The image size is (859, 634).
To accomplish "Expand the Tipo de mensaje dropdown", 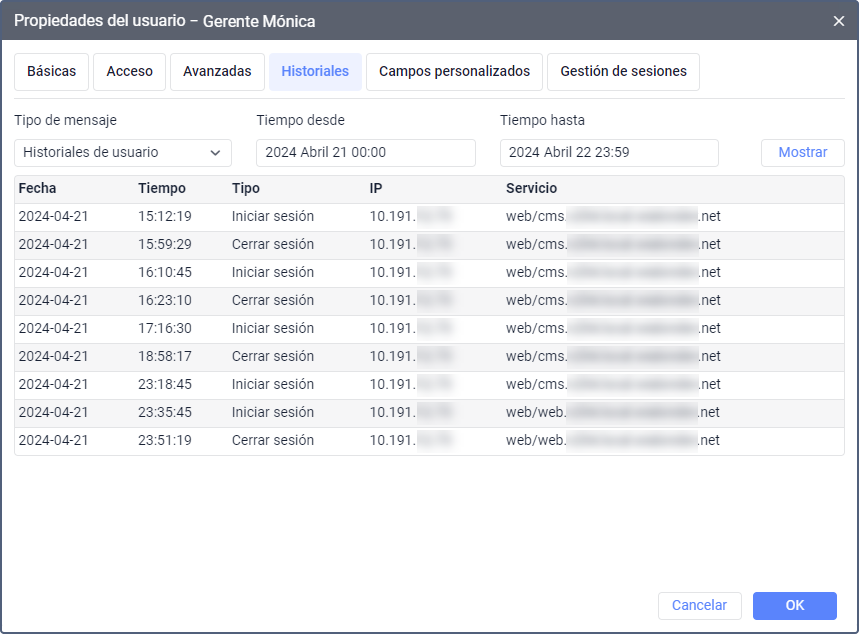I will tap(123, 153).
